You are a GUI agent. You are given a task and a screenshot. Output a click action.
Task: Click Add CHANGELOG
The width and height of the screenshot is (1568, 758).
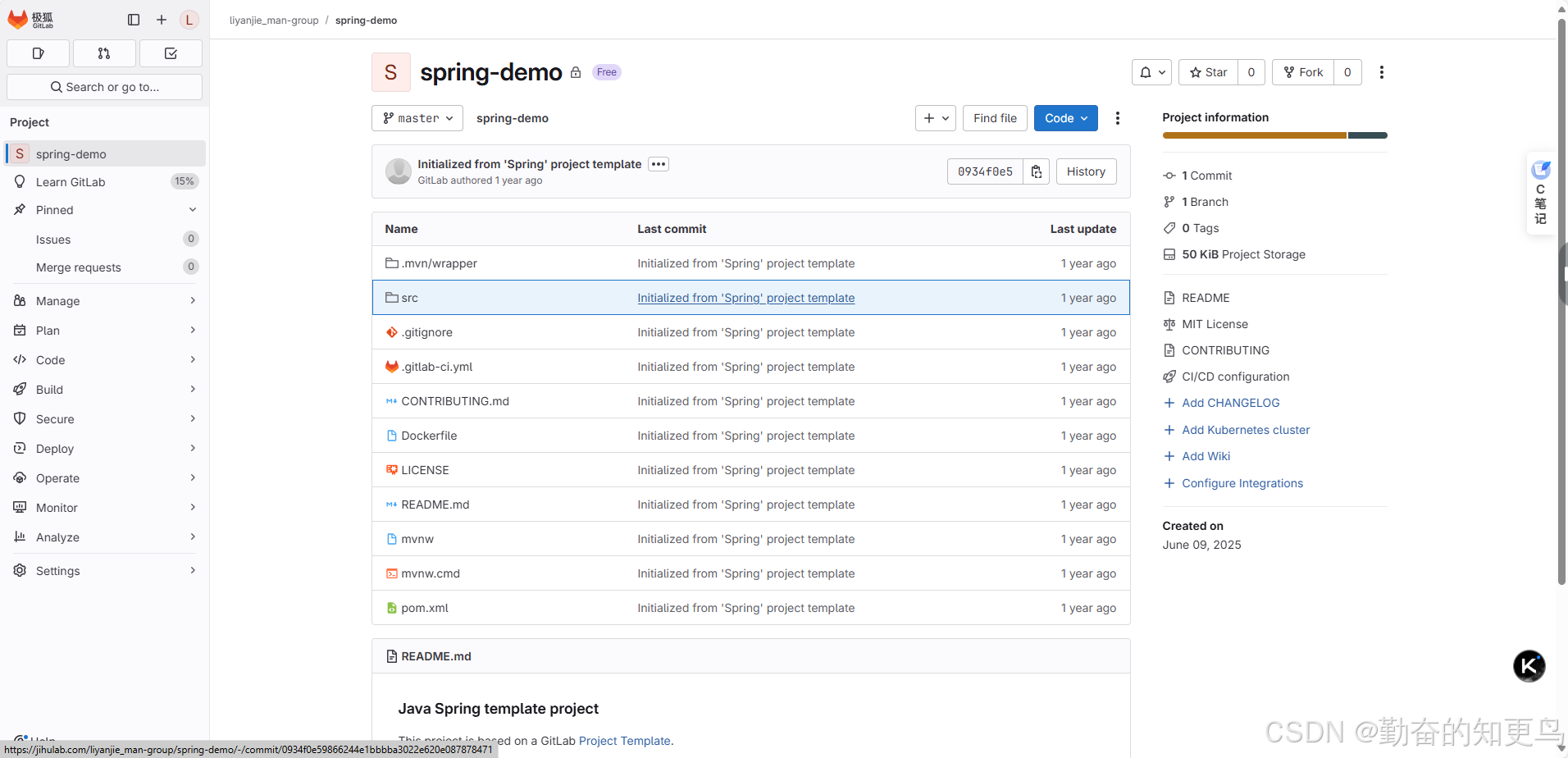(1221, 403)
